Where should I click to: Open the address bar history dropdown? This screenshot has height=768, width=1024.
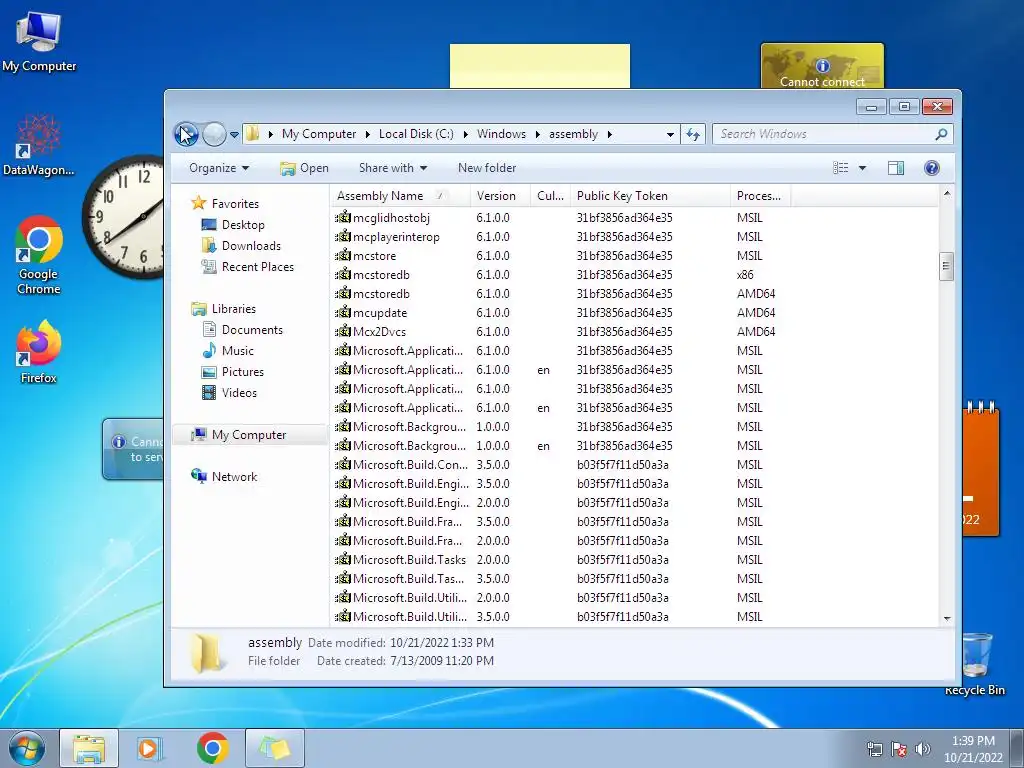[x=670, y=135]
